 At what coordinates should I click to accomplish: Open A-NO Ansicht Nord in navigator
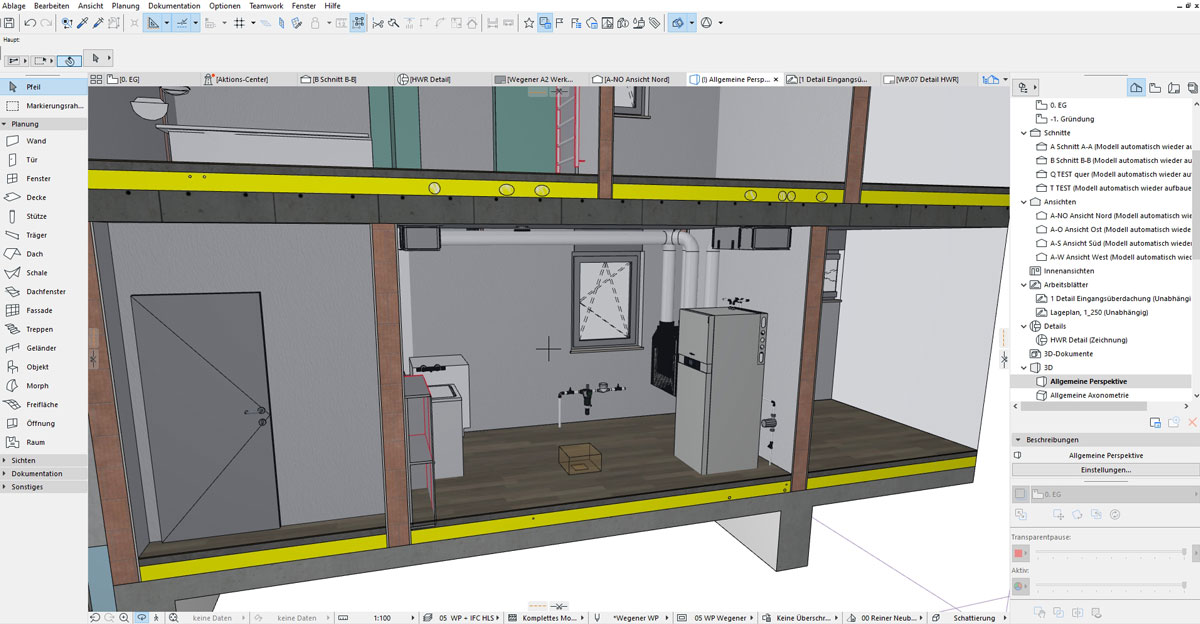click(x=1113, y=216)
